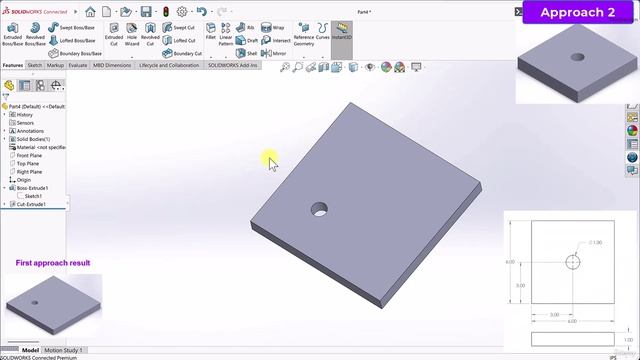The width and height of the screenshot is (640, 360).
Task: Open the MBD Dimensions tab
Action: [112, 65]
